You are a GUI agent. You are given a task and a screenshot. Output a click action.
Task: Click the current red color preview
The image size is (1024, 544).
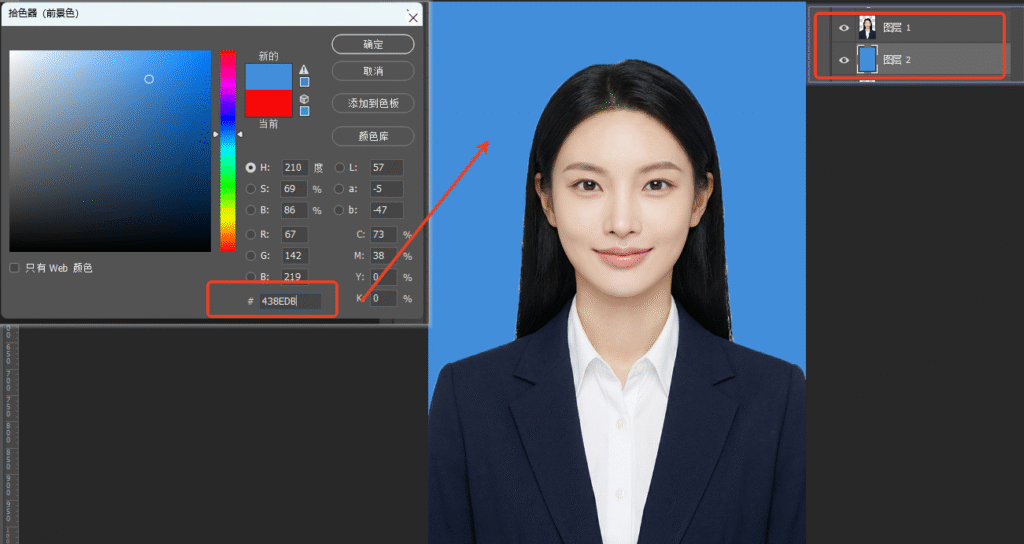(268, 103)
